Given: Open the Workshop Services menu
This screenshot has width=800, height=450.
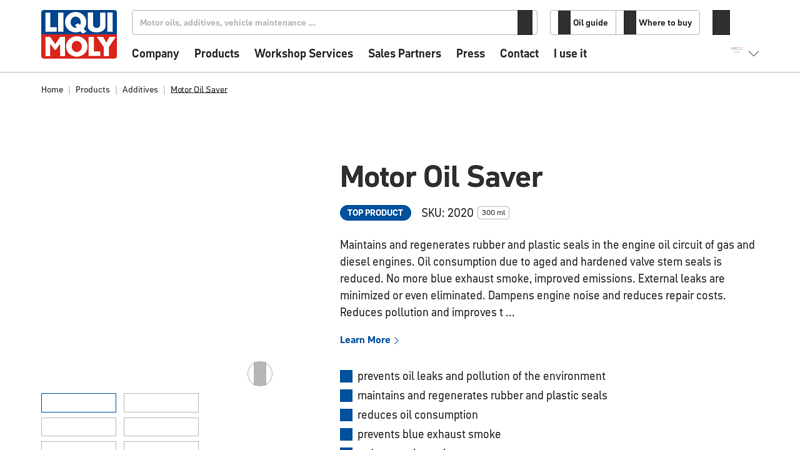Looking at the screenshot, I should (x=304, y=54).
